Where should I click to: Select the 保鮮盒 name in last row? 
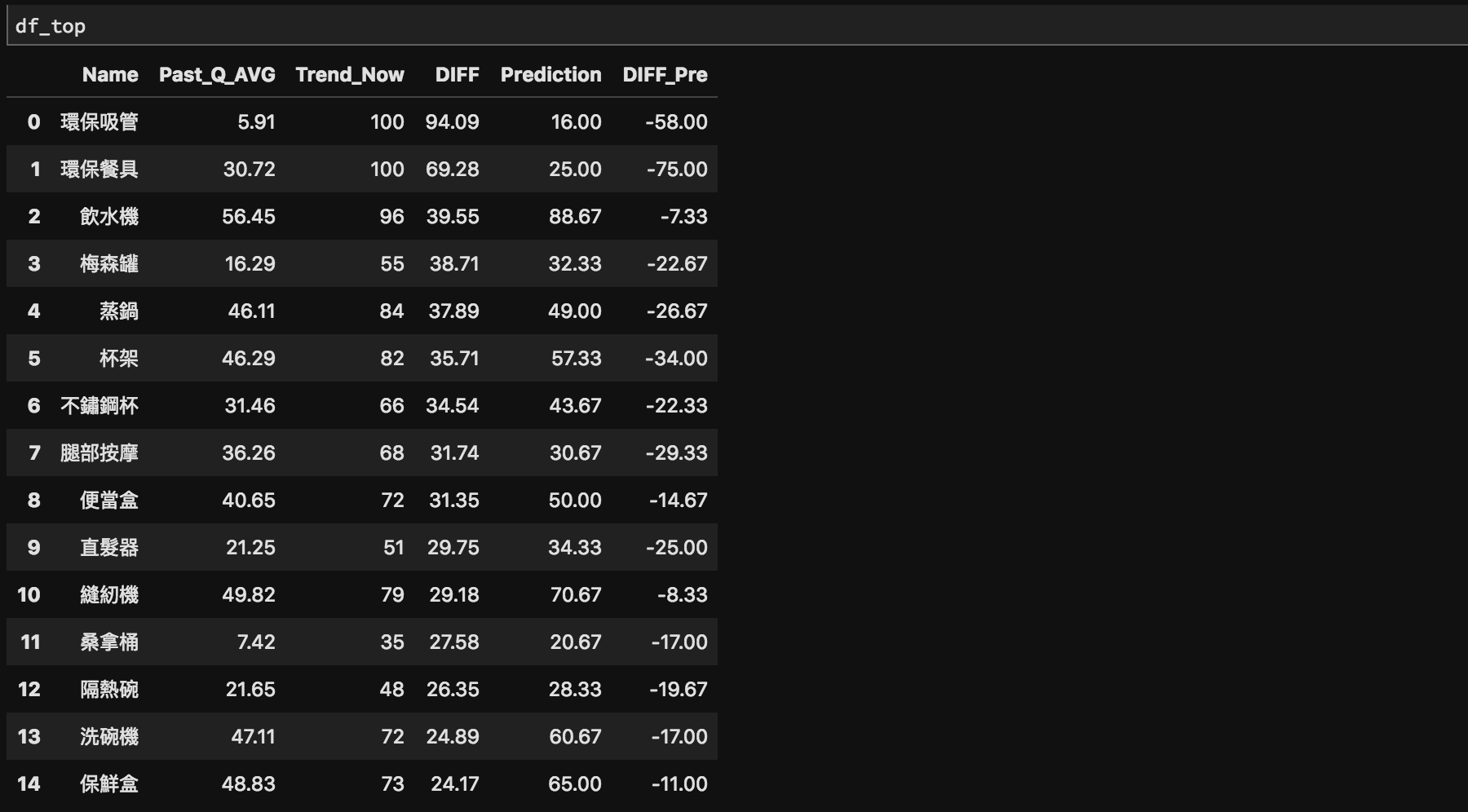[109, 784]
